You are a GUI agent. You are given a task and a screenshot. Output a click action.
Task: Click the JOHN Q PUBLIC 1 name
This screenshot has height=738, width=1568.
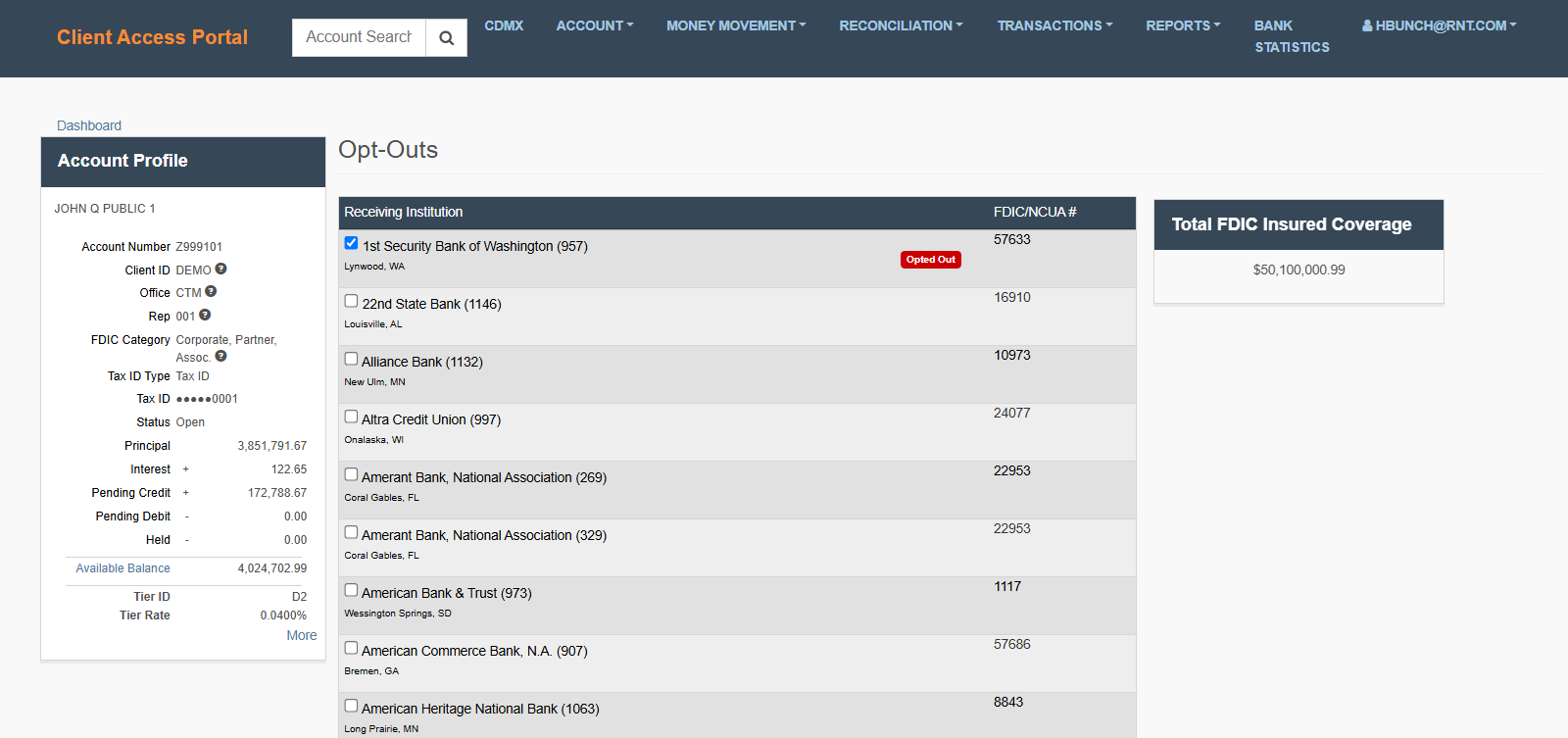pos(105,209)
